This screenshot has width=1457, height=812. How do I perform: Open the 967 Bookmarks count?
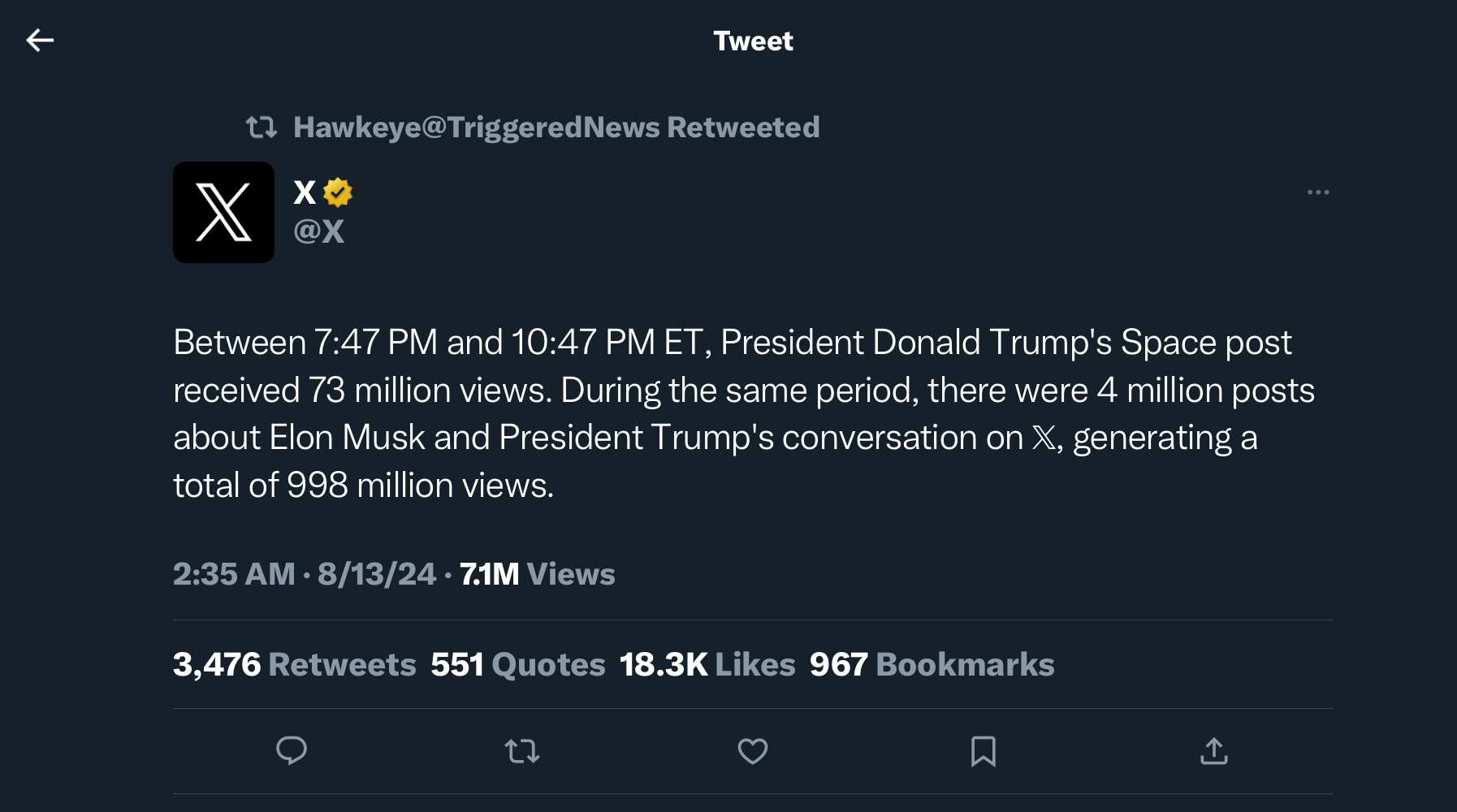tap(932, 664)
